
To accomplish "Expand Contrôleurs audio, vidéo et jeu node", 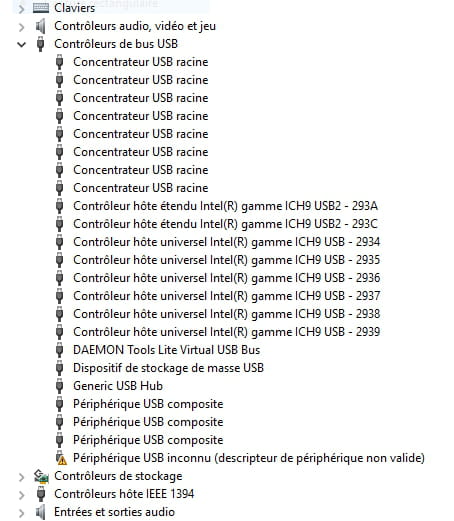I will [x=22, y=27].
